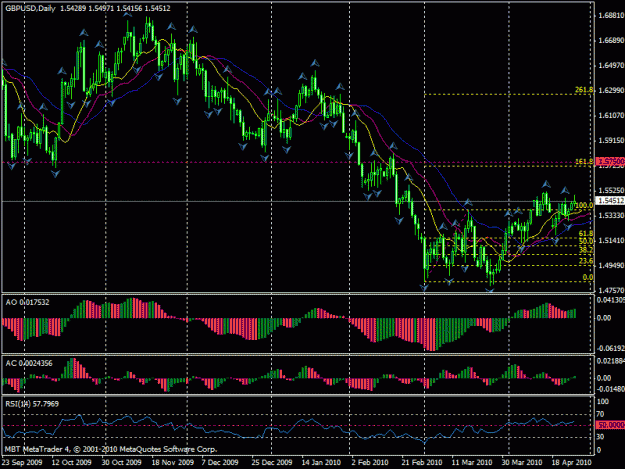Select the Fibonacci 23.6 level label
Viewport: 625px width, 469px height.
click(x=586, y=261)
